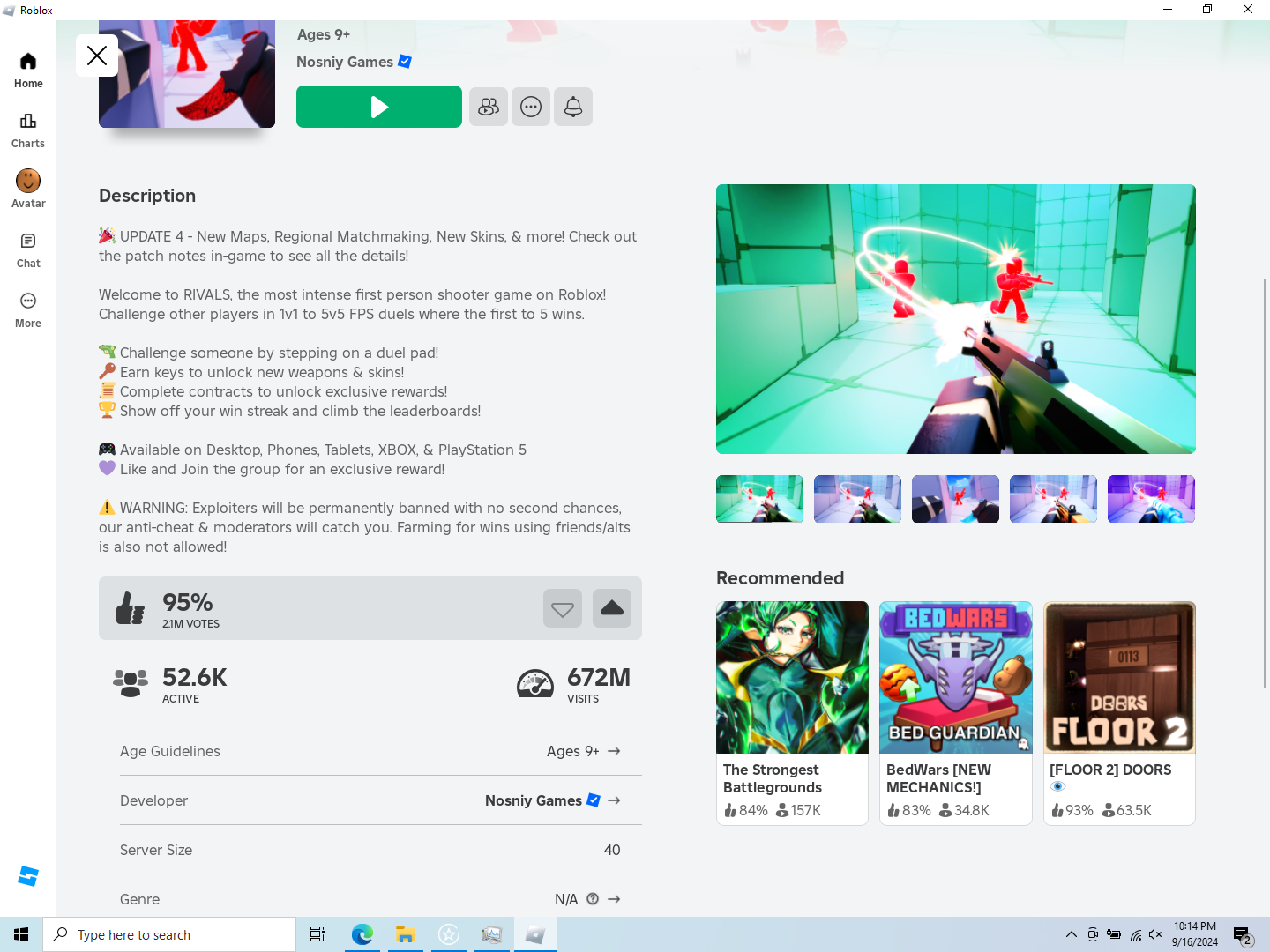The width and height of the screenshot is (1270, 952).
Task: Open network settings tray icon
Action: pos(1135,934)
